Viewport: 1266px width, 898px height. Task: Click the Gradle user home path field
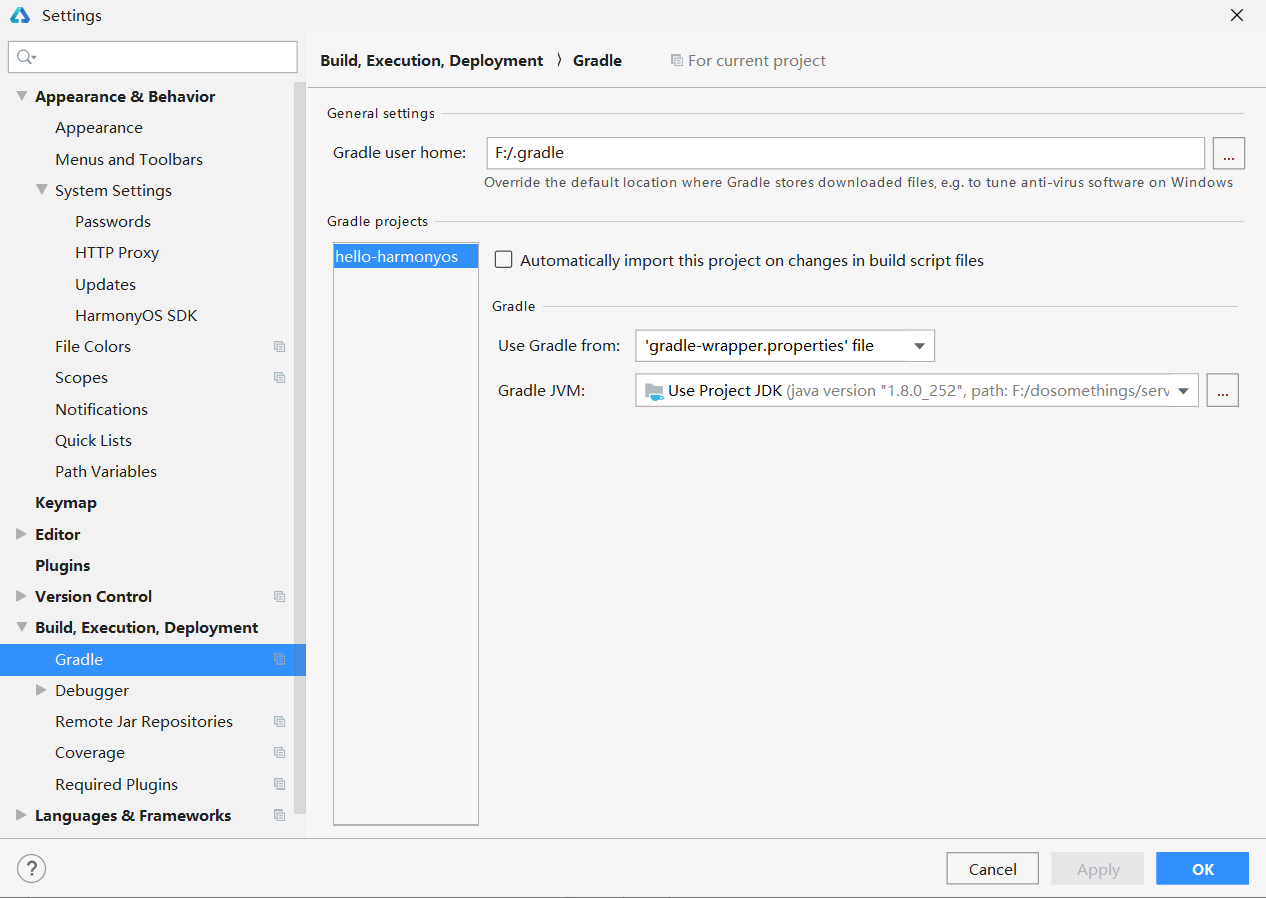click(844, 153)
